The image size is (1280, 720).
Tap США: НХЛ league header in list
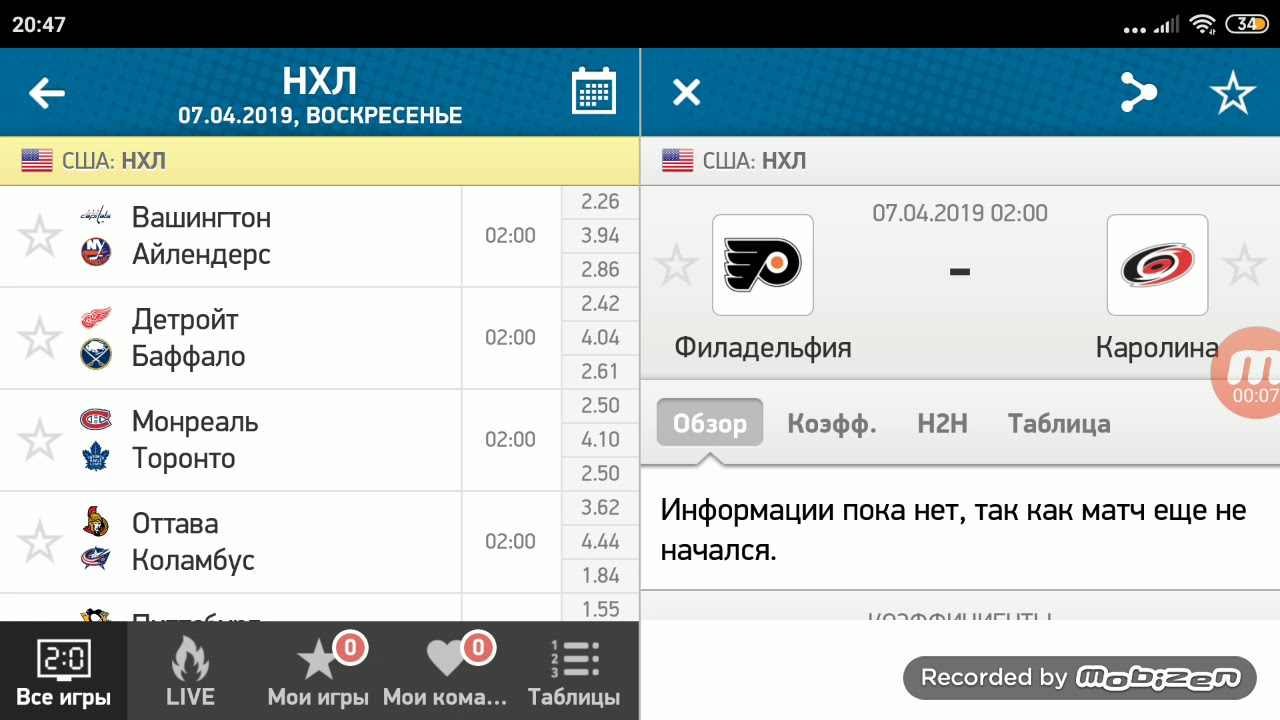(x=320, y=161)
